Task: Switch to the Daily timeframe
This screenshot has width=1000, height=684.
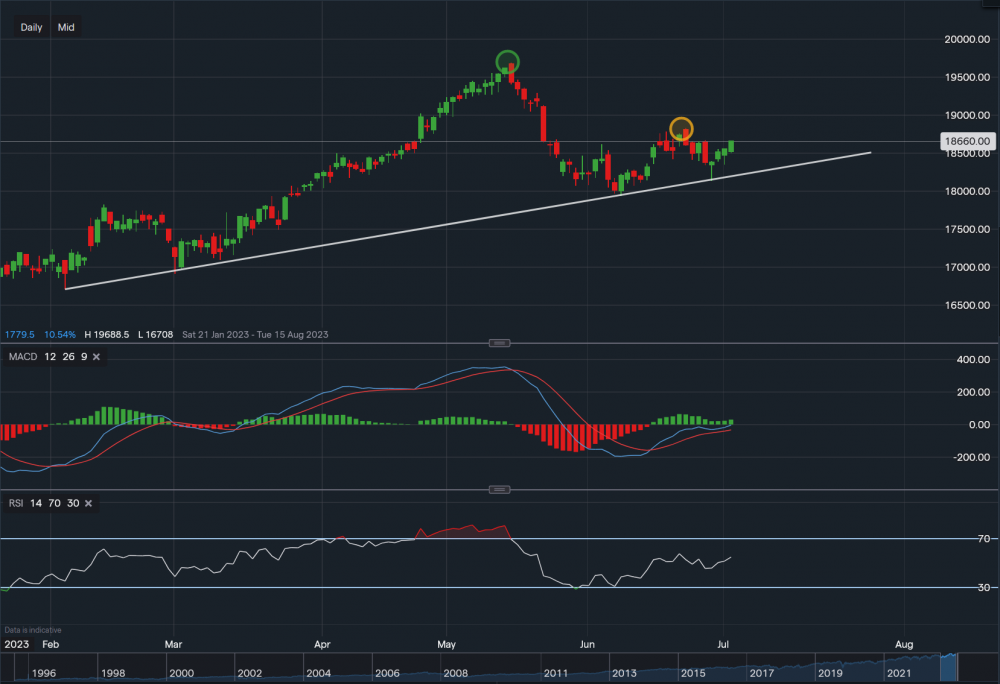Action: point(30,27)
